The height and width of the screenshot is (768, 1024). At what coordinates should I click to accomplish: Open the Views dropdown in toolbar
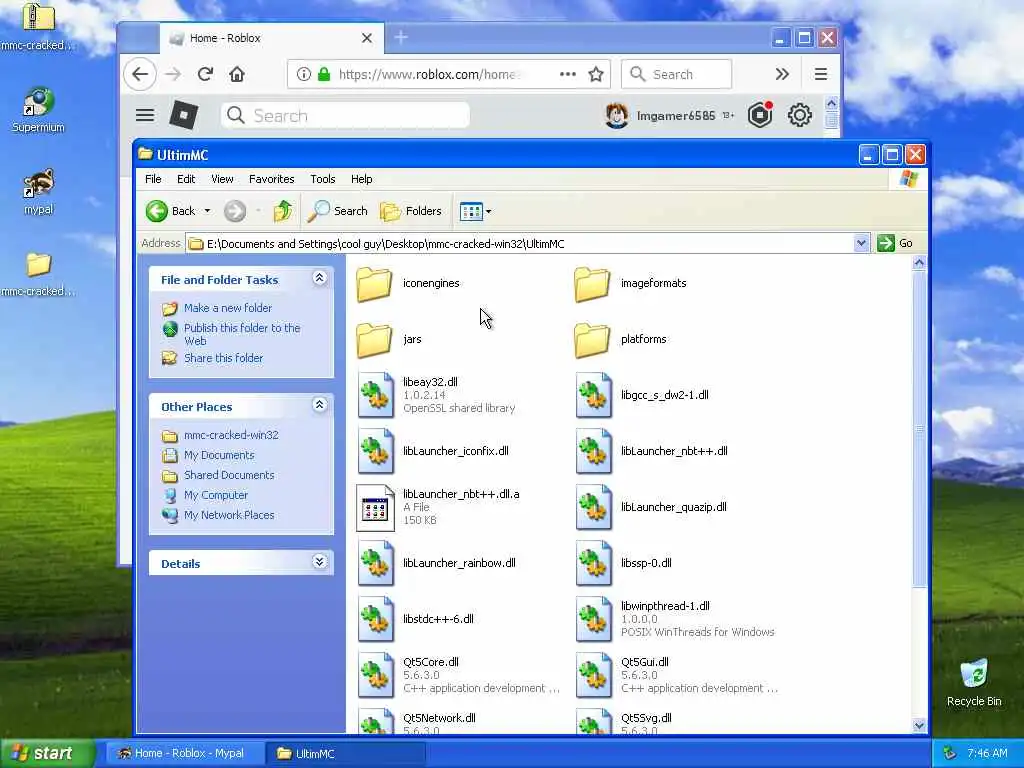pos(475,211)
